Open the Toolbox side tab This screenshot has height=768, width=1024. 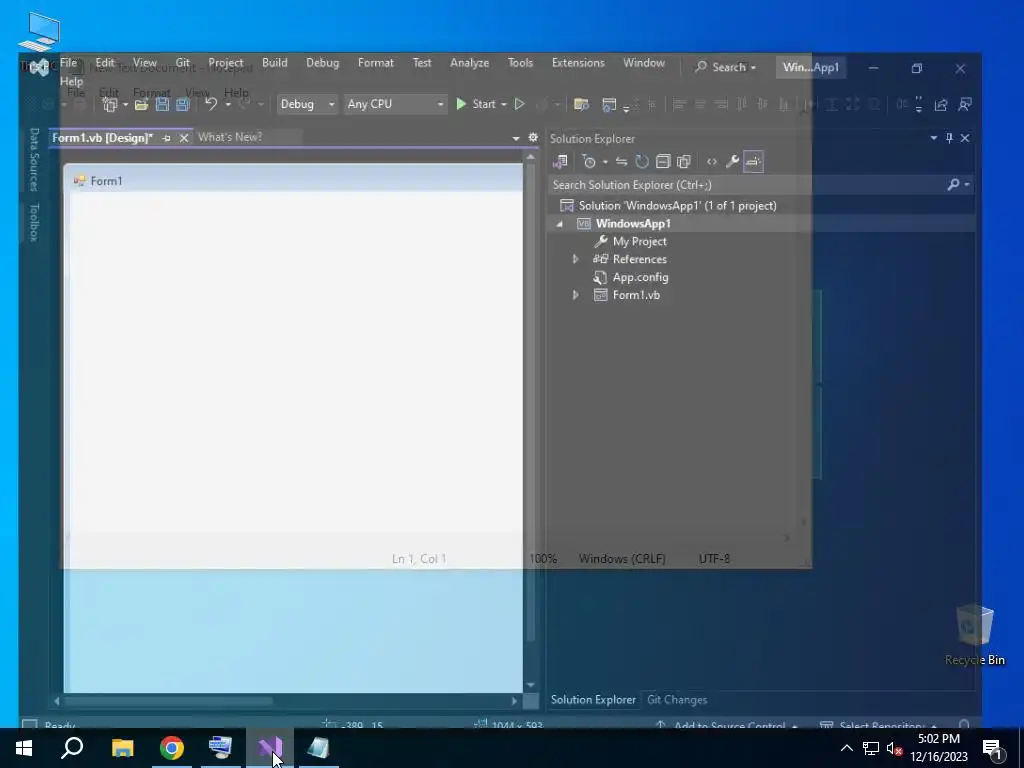pos(34,223)
